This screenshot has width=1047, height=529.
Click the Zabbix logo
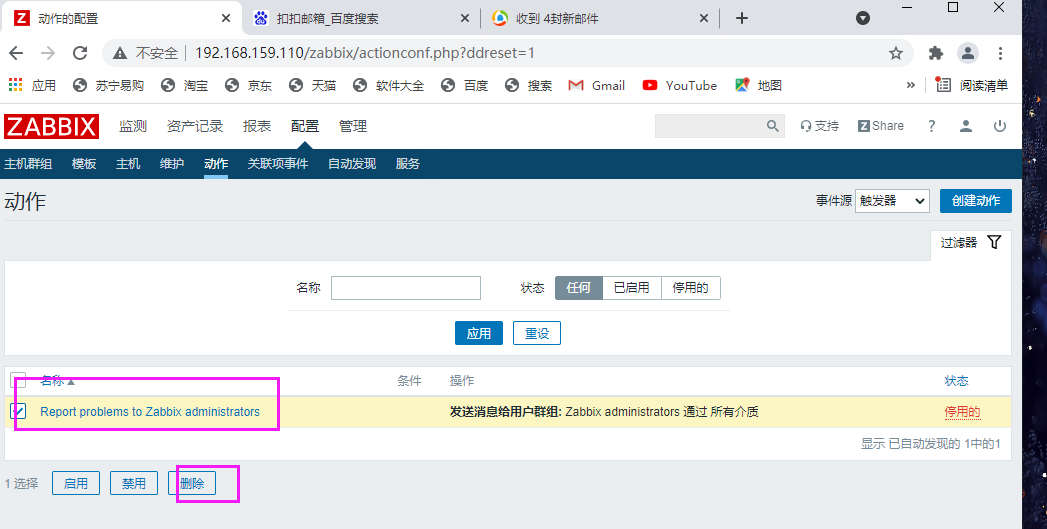[x=51, y=126]
